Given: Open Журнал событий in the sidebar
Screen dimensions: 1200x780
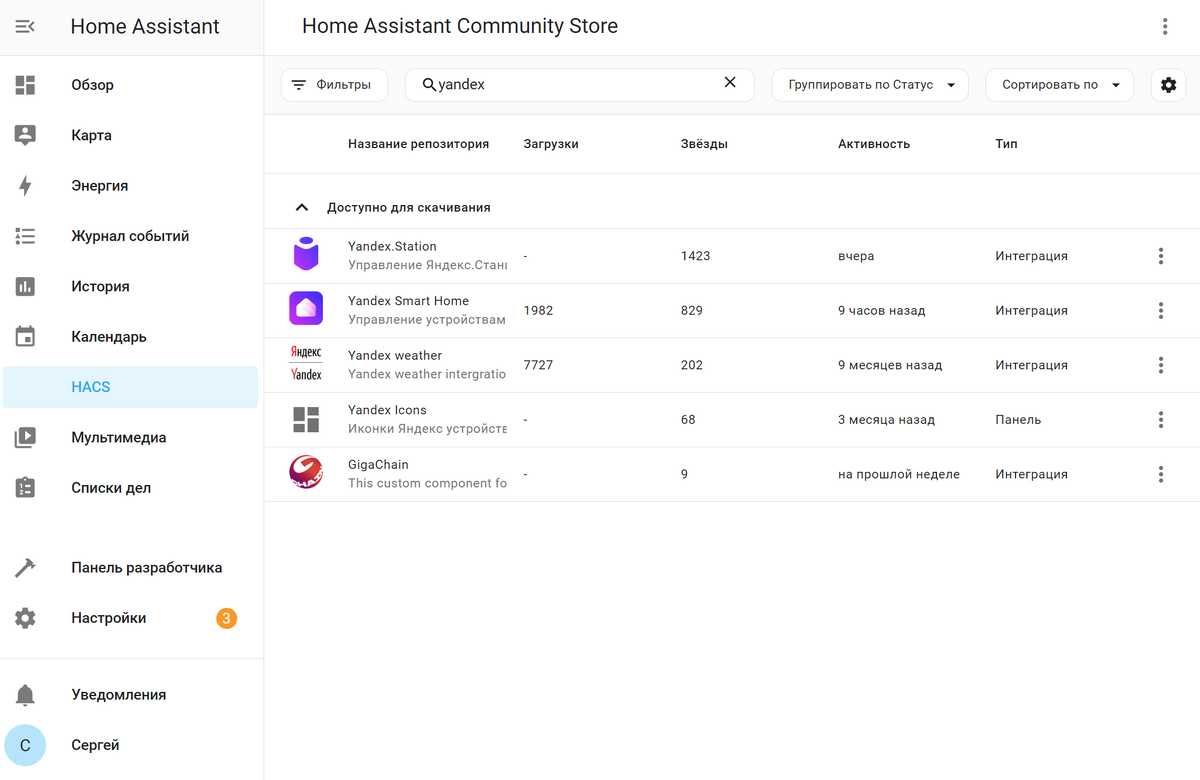Looking at the screenshot, I should pos(130,236).
